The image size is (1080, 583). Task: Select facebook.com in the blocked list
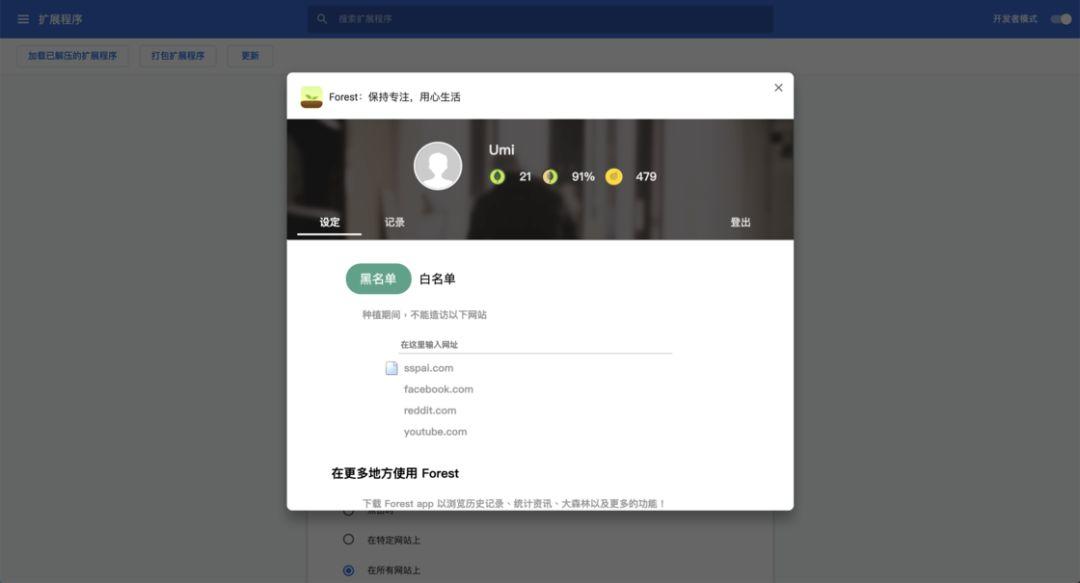438,389
